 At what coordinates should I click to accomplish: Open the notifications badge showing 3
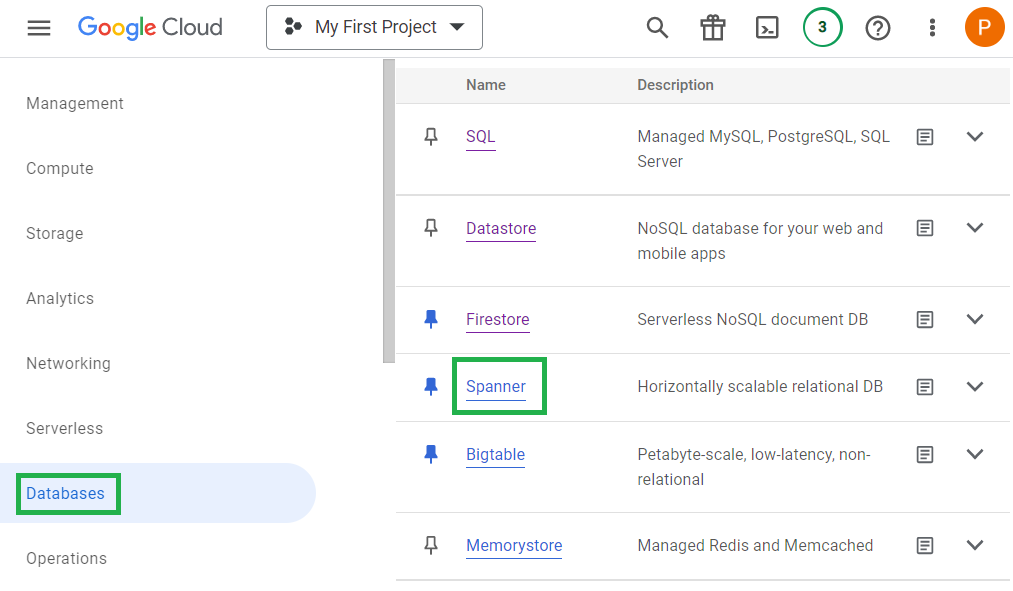(822, 28)
